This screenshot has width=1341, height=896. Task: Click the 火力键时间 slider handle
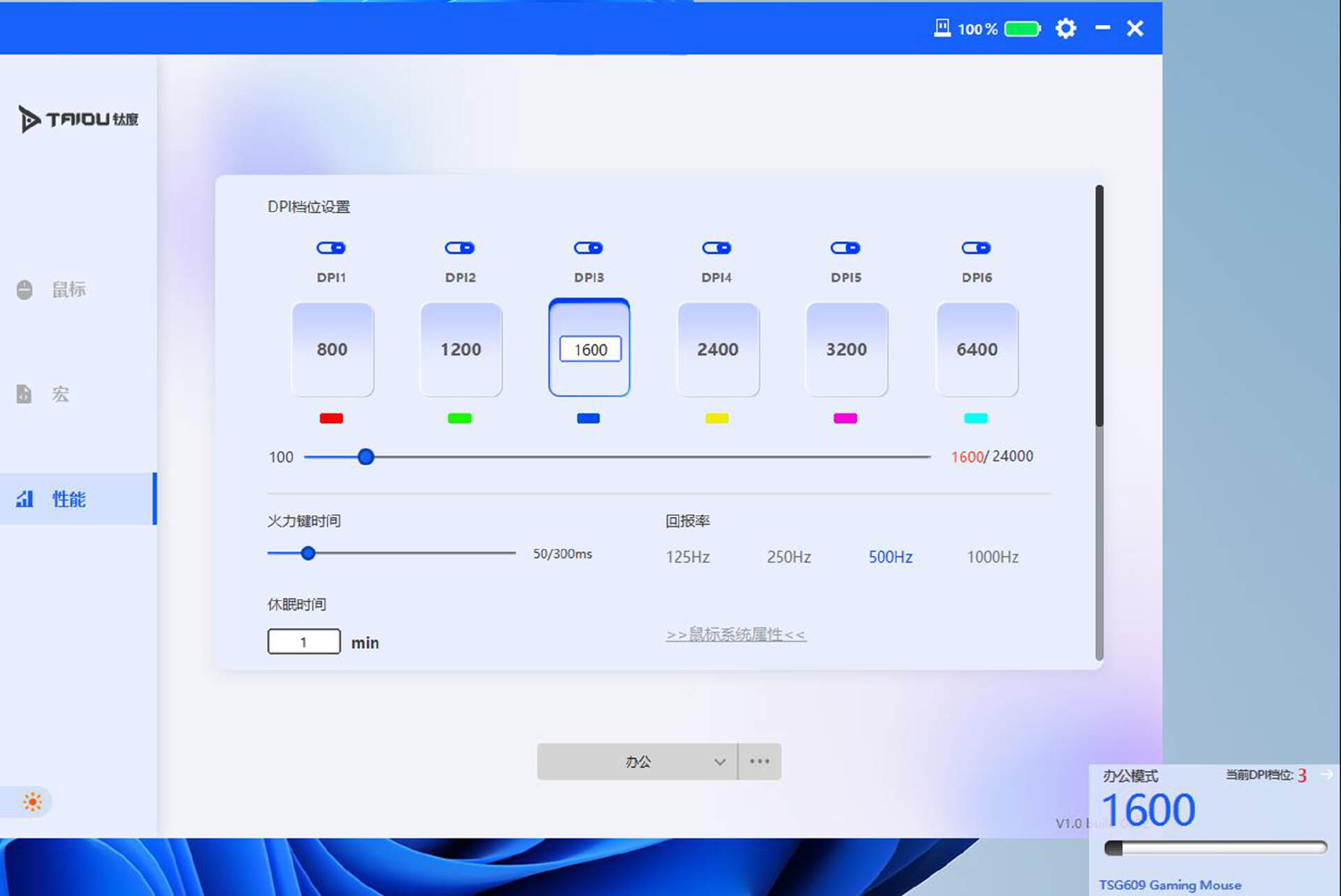click(308, 553)
